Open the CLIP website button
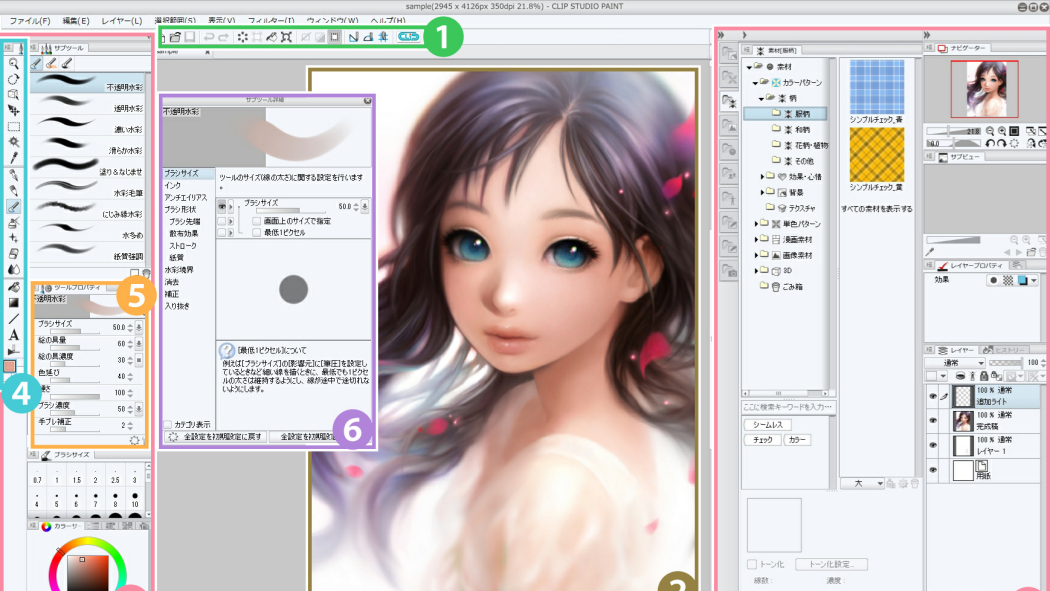This screenshot has height=591, width=1050. coord(408,37)
